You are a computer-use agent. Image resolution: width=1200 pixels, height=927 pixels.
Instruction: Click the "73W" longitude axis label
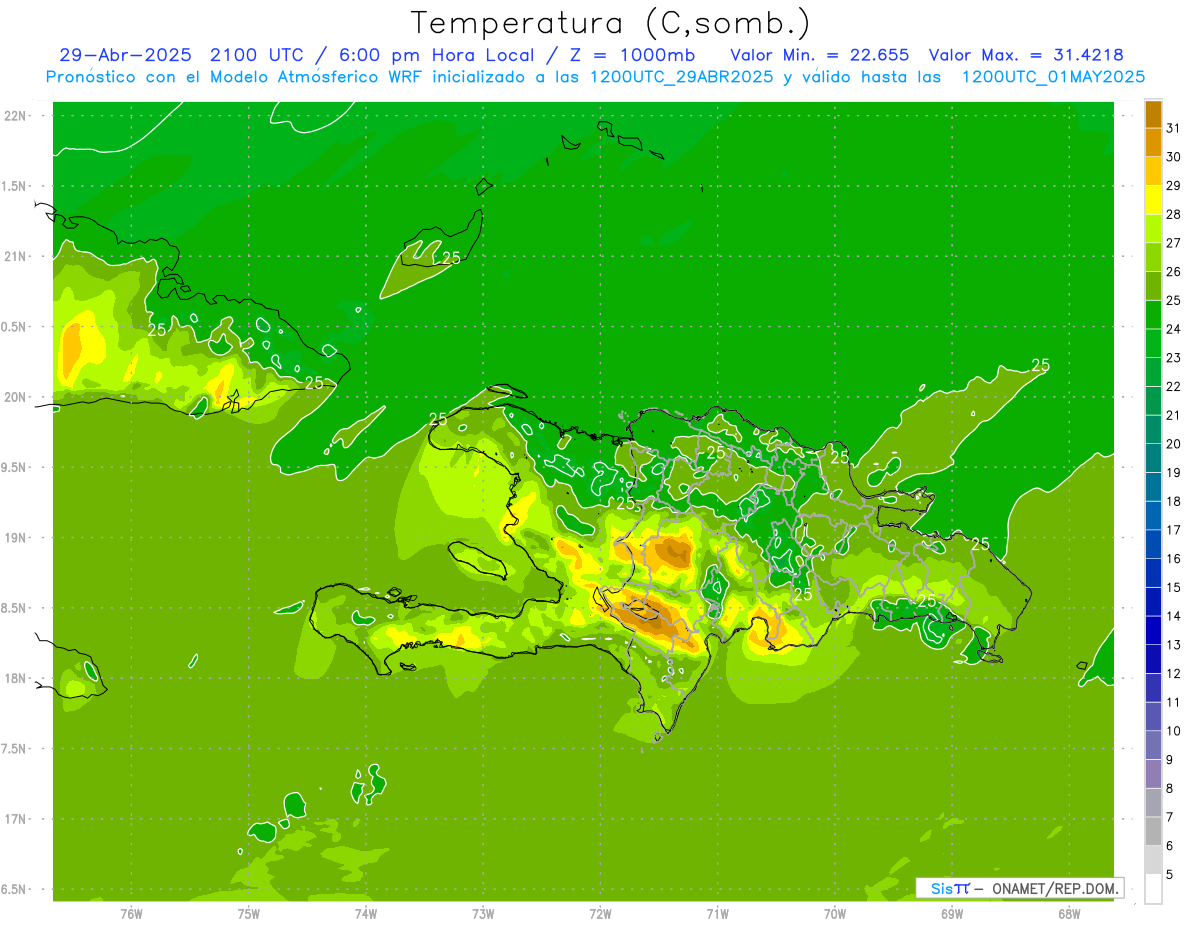tap(483, 914)
